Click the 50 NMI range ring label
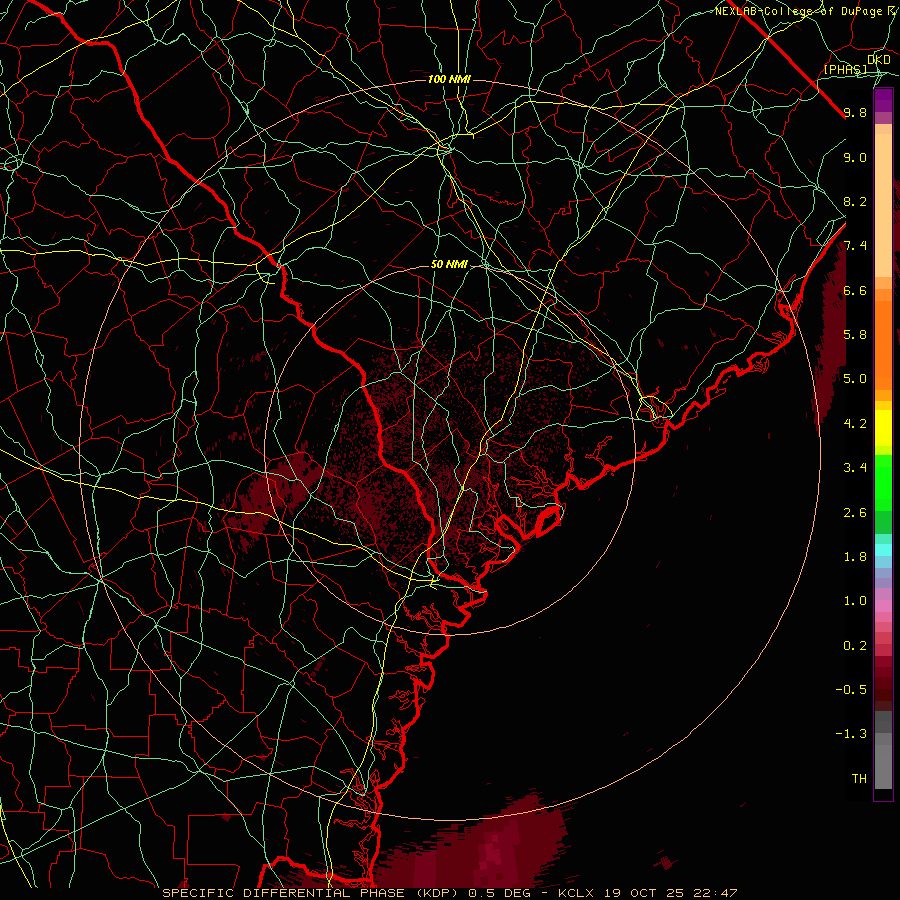 (449, 264)
